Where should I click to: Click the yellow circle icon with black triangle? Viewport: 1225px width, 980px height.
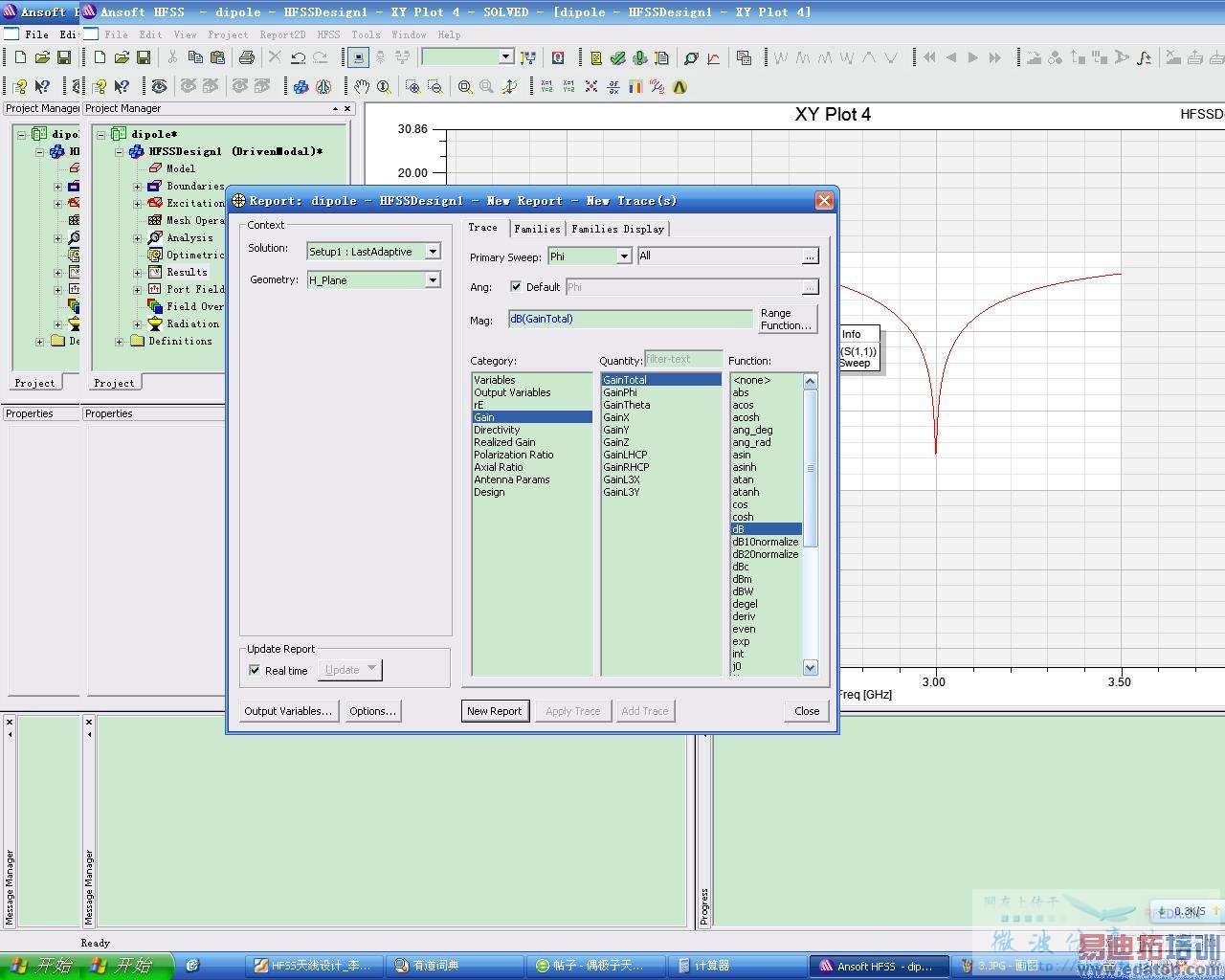pos(679,87)
